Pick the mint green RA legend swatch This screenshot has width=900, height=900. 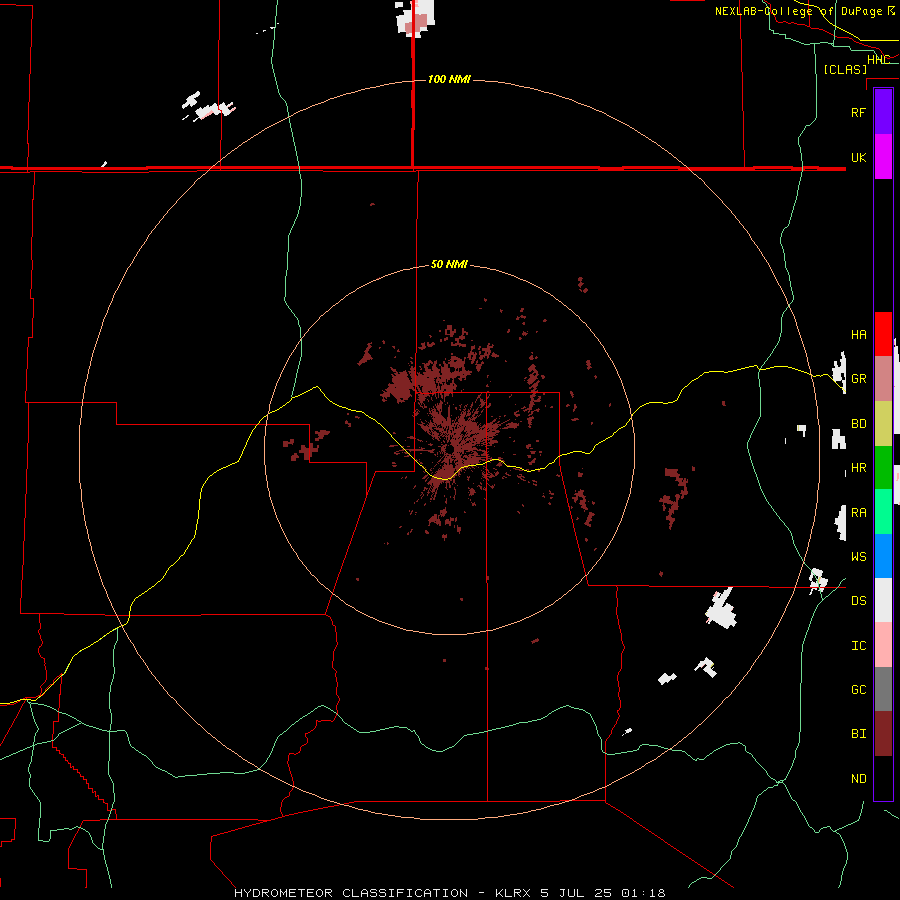pyautogui.click(x=883, y=512)
